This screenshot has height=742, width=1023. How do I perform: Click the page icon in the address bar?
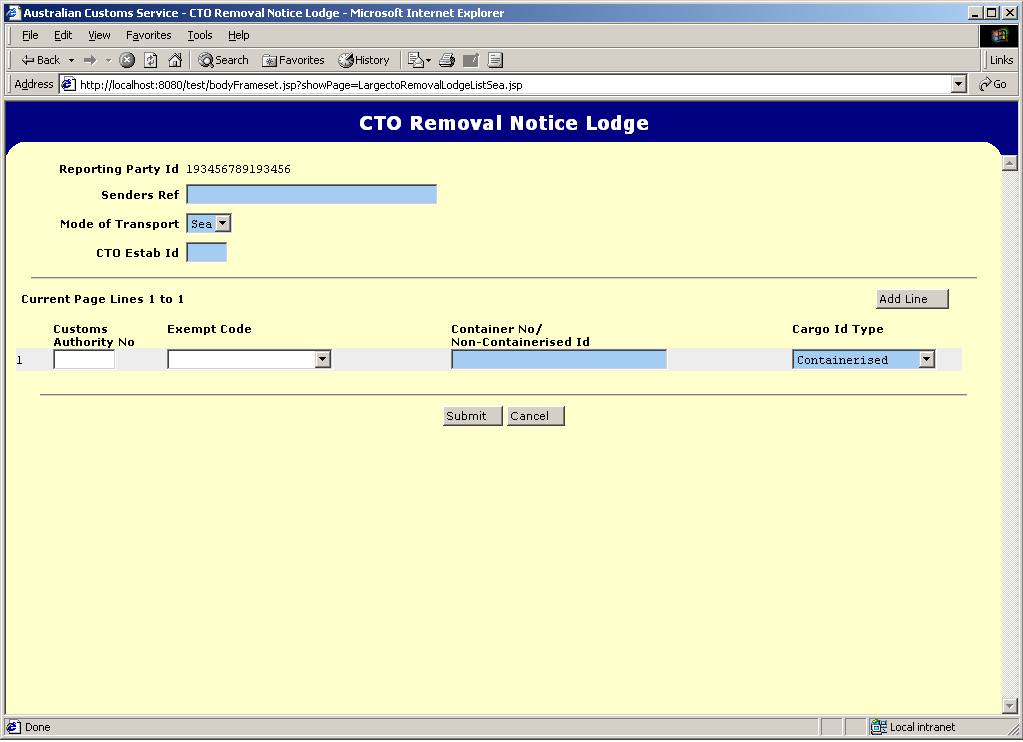[69, 85]
